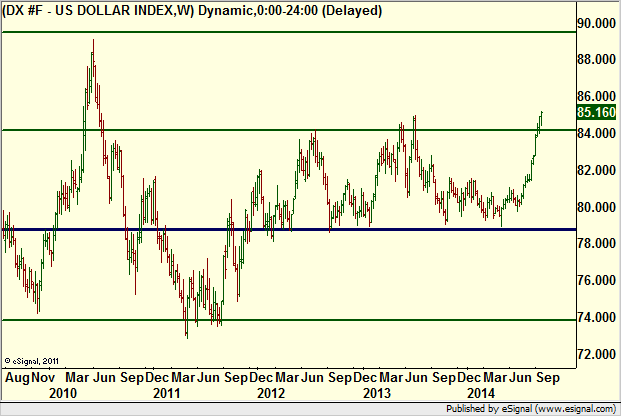Click the Published by eSignal footer text
Screen dimensions: 621x416
(x=531, y=408)
